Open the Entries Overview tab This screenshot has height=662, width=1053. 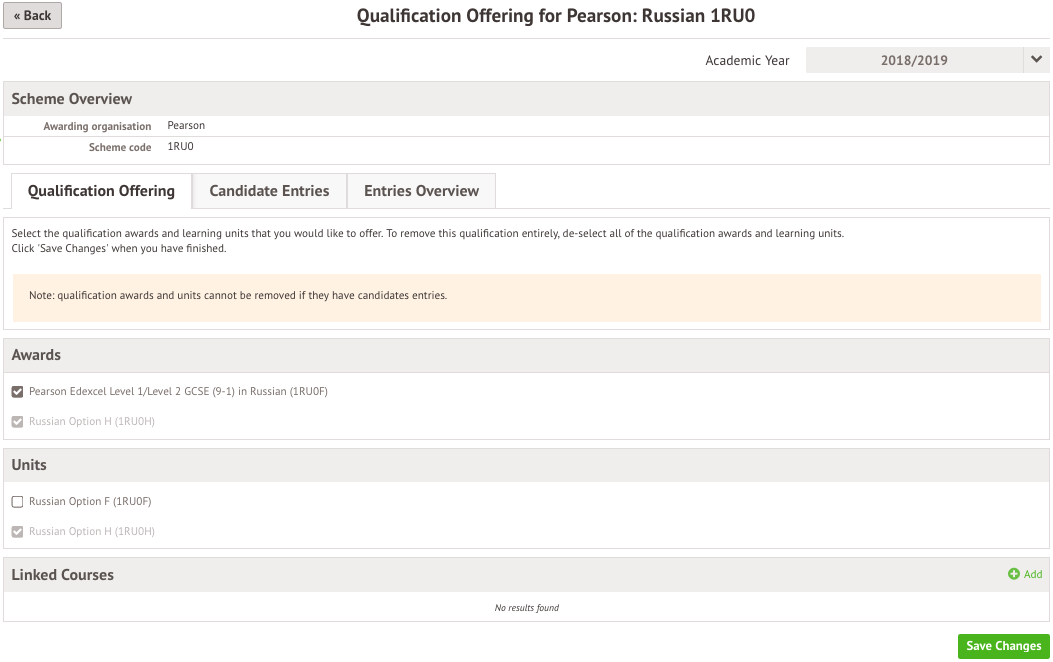point(421,191)
